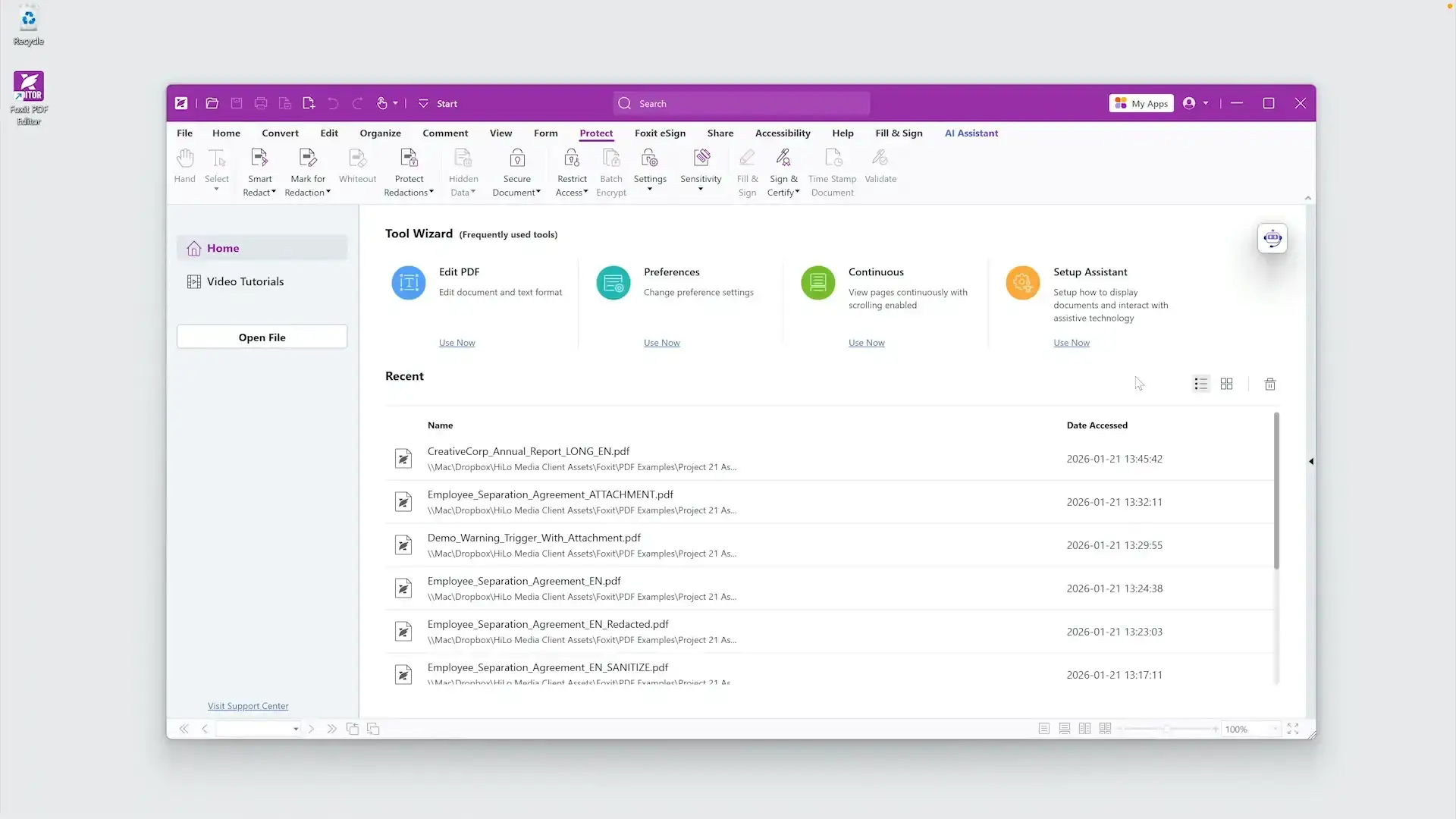Click Use Now under Edit PDF

[x=457, y=343]
